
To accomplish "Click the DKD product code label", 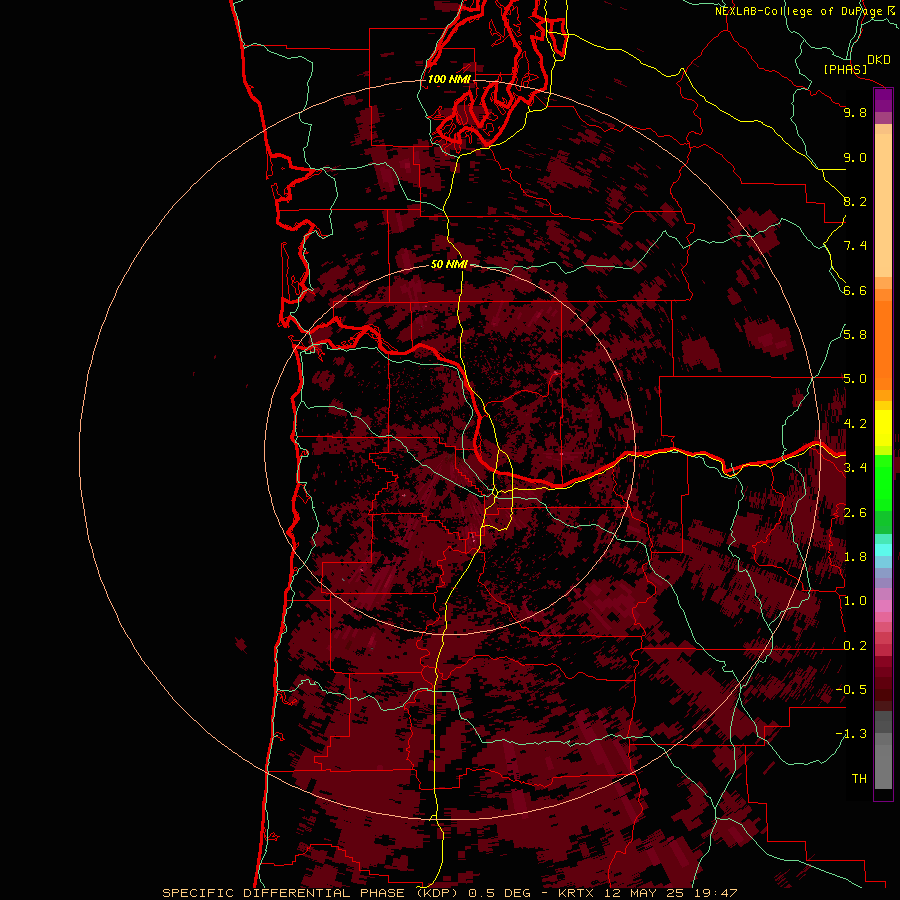I will [x=879, y=60].
